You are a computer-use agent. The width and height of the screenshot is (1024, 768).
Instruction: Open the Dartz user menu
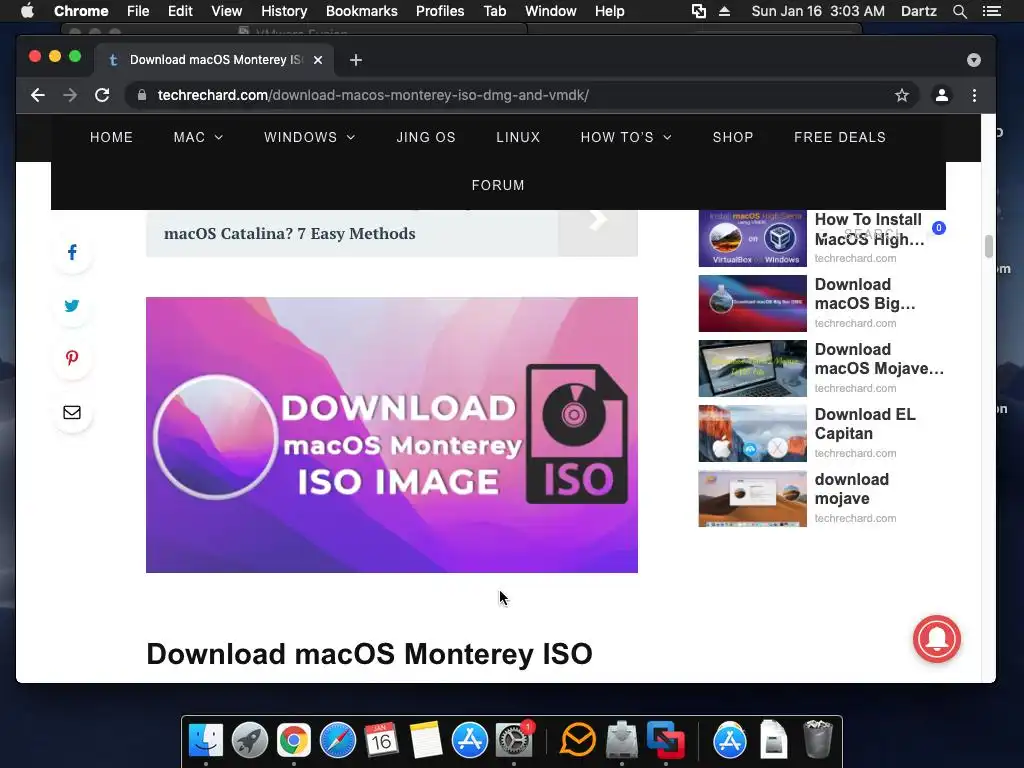(x=918, y=11)
